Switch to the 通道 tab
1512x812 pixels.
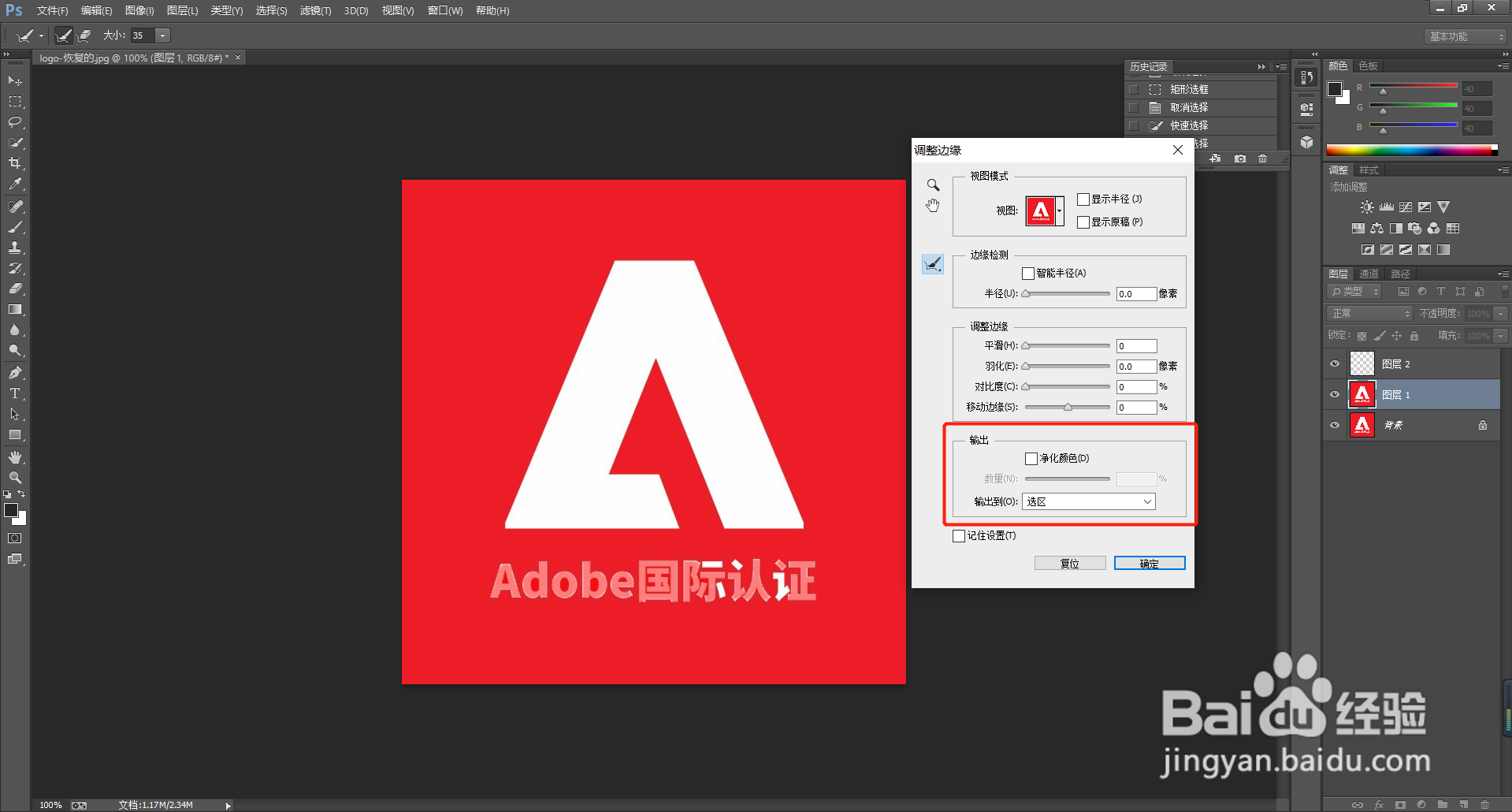tap(1369, 274)
